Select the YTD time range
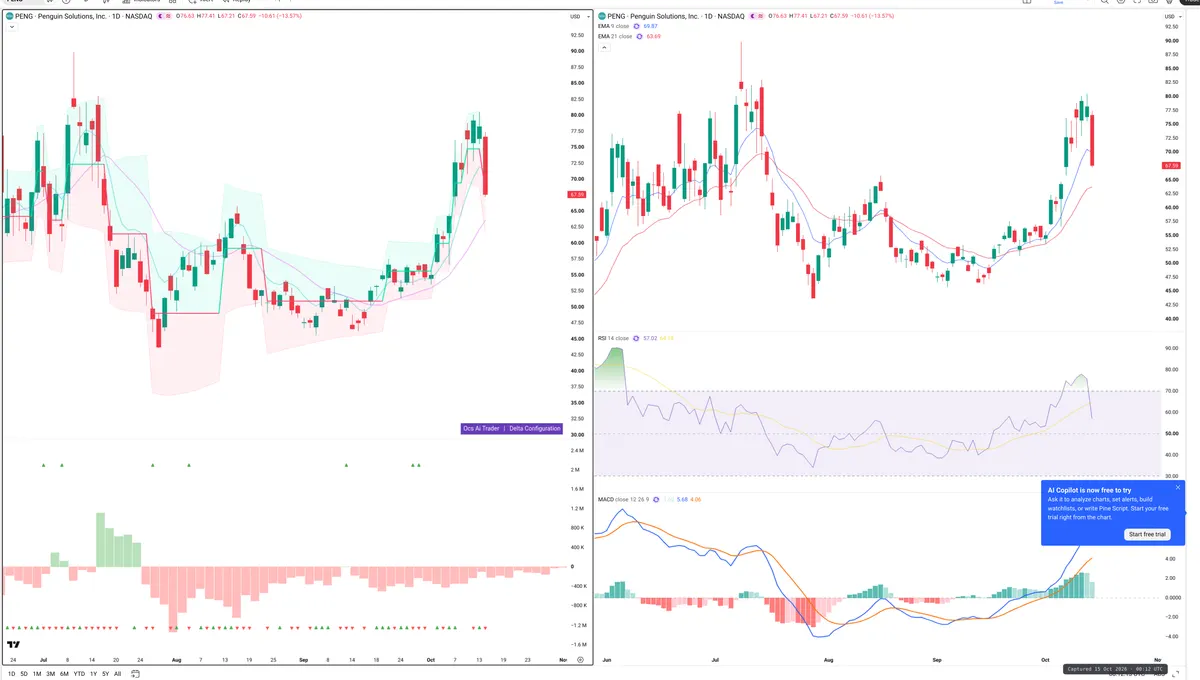 [79, 674]
